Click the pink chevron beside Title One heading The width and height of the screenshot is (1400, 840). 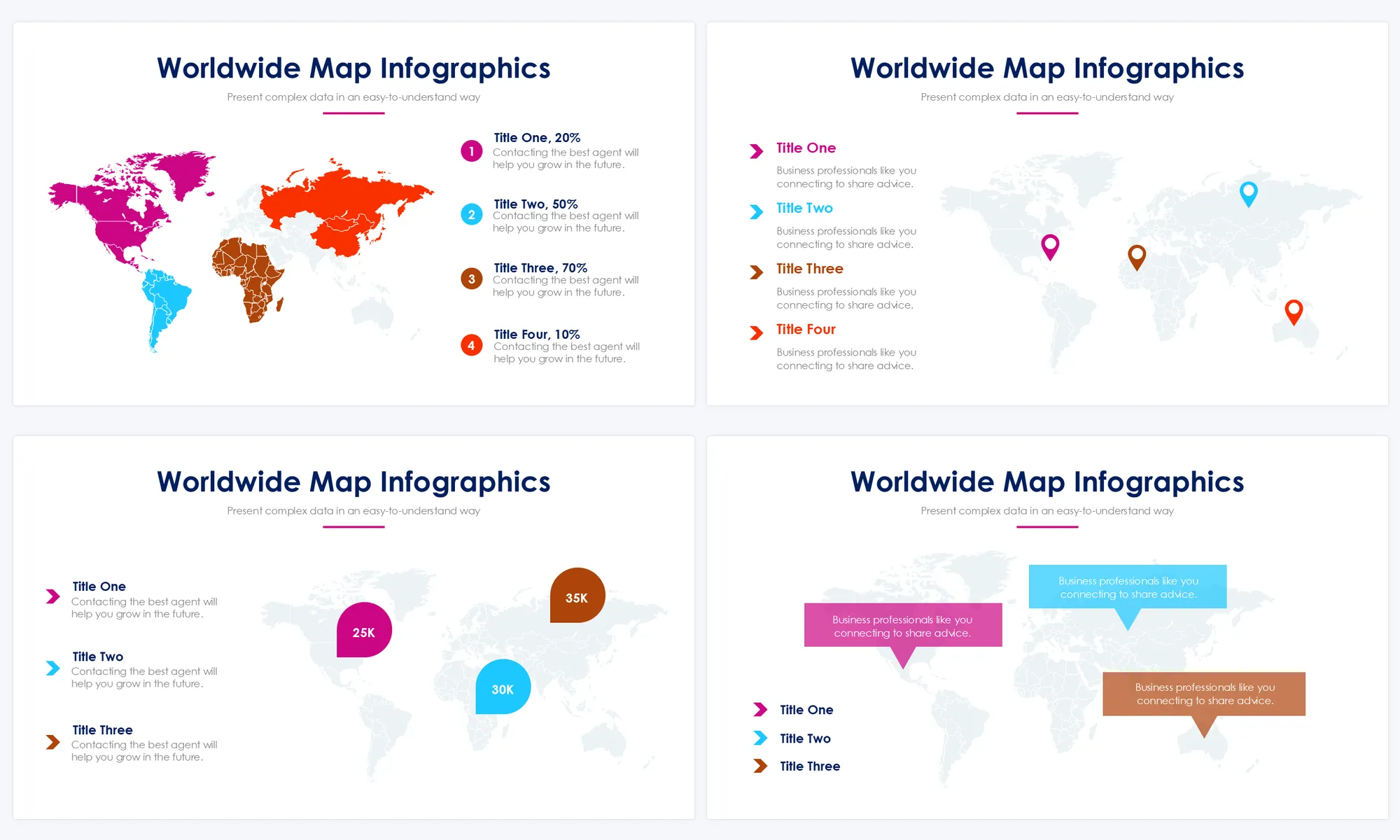[756, 150]
